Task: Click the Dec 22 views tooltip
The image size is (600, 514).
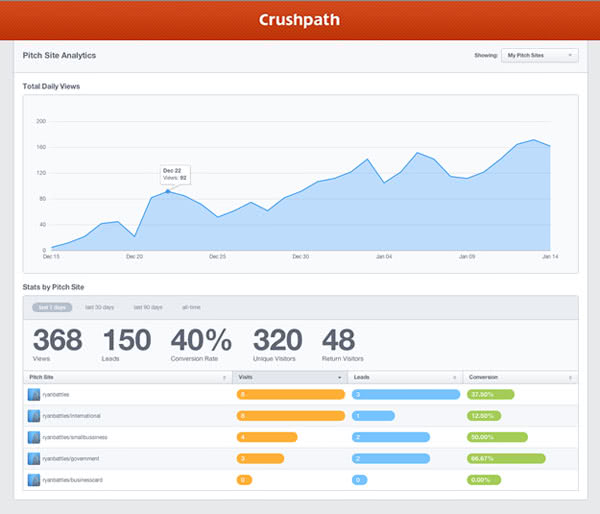Action: tap(175, 175)
